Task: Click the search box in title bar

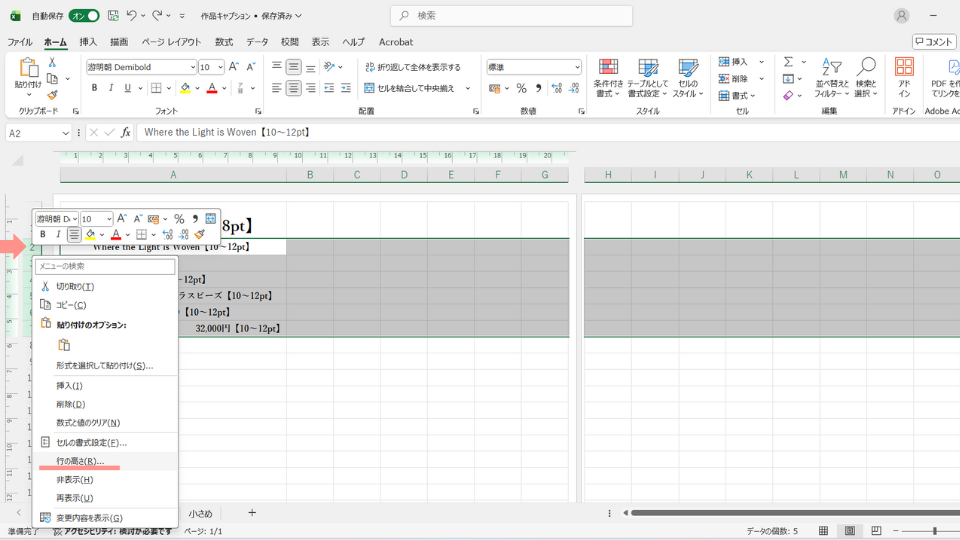Action: tap(511, 16)
